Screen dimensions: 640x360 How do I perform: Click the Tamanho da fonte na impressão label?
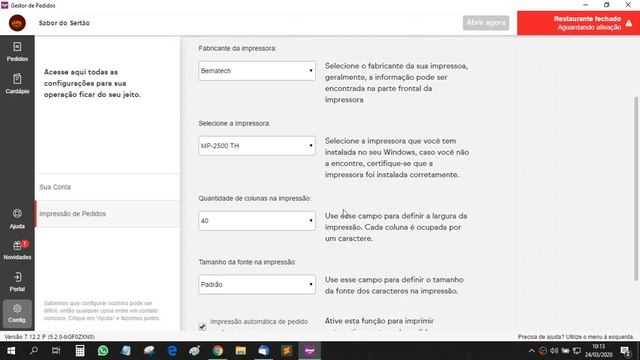247,262
